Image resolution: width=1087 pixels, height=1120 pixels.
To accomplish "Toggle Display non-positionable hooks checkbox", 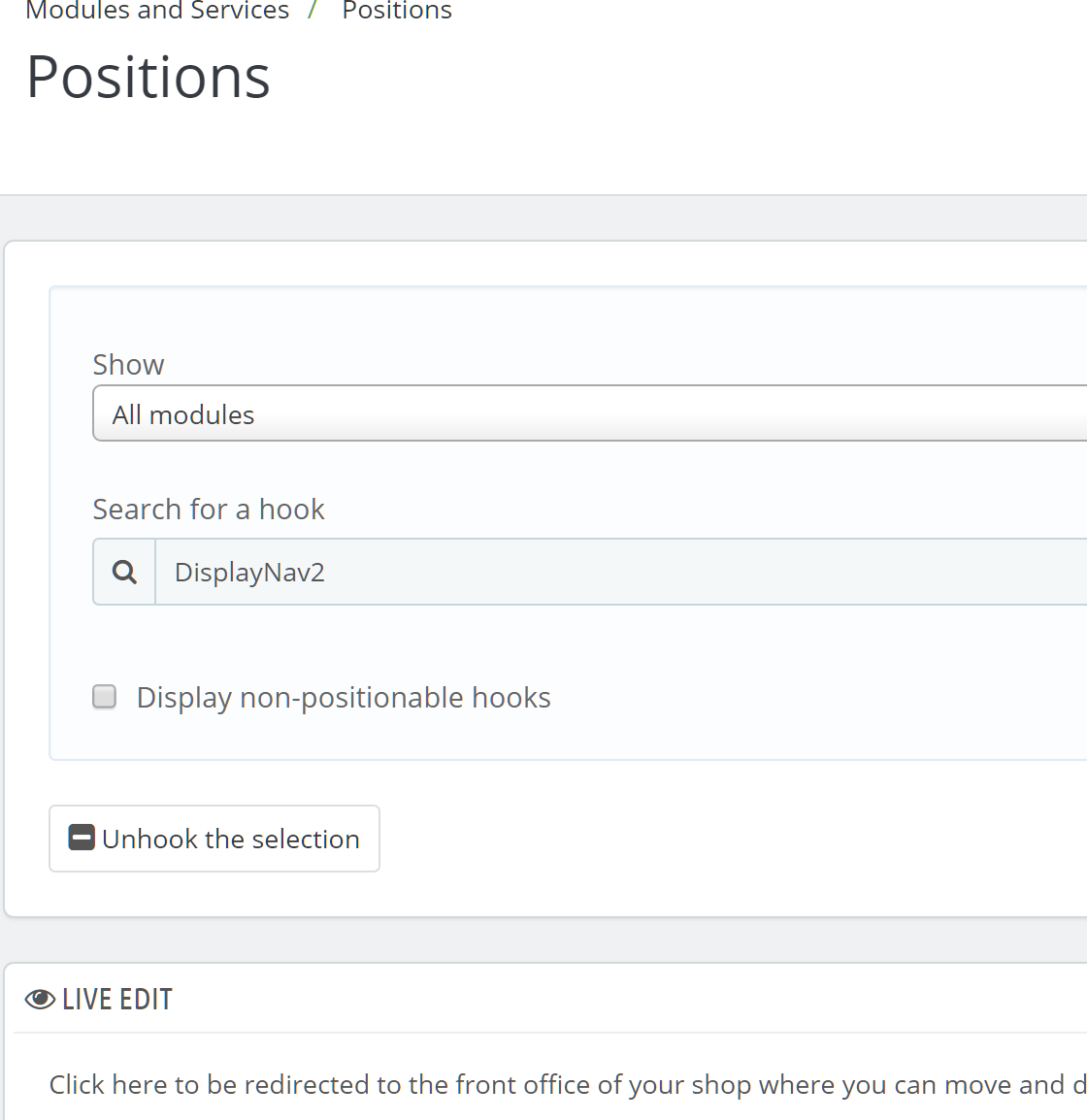I will (x=105, y=697).
